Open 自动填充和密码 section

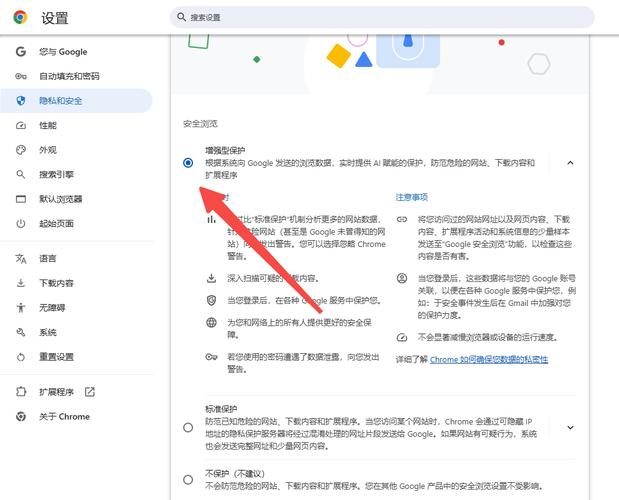coord(76,76)
